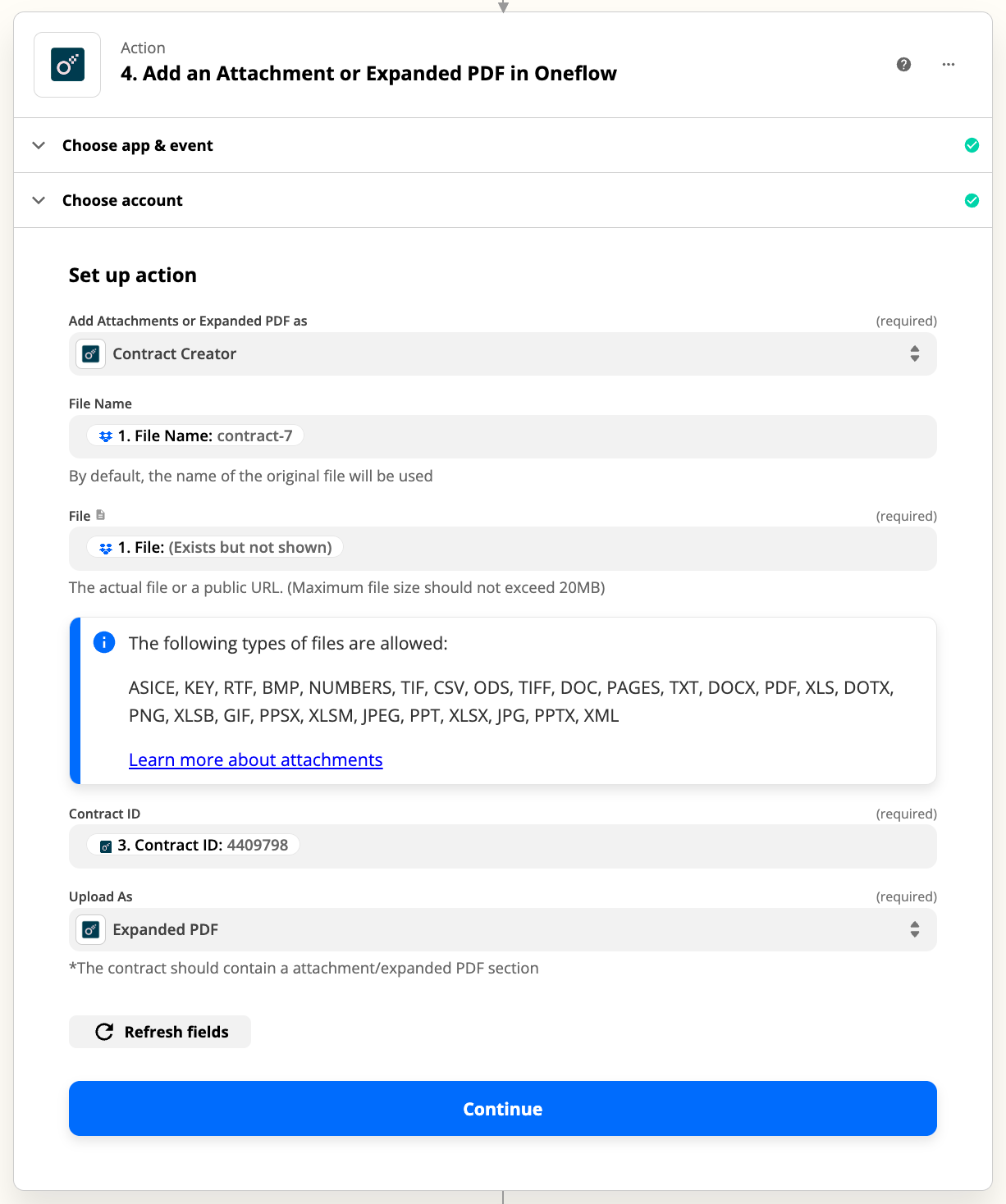This screenshot has height=1204, width=1006.
Task: Click the Dropbox icon in the File field
Action: click(105, 547)
